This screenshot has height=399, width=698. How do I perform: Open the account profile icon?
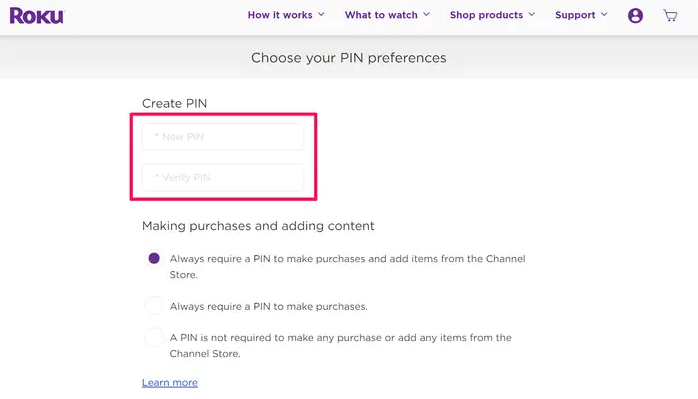[x=635, y=16]
